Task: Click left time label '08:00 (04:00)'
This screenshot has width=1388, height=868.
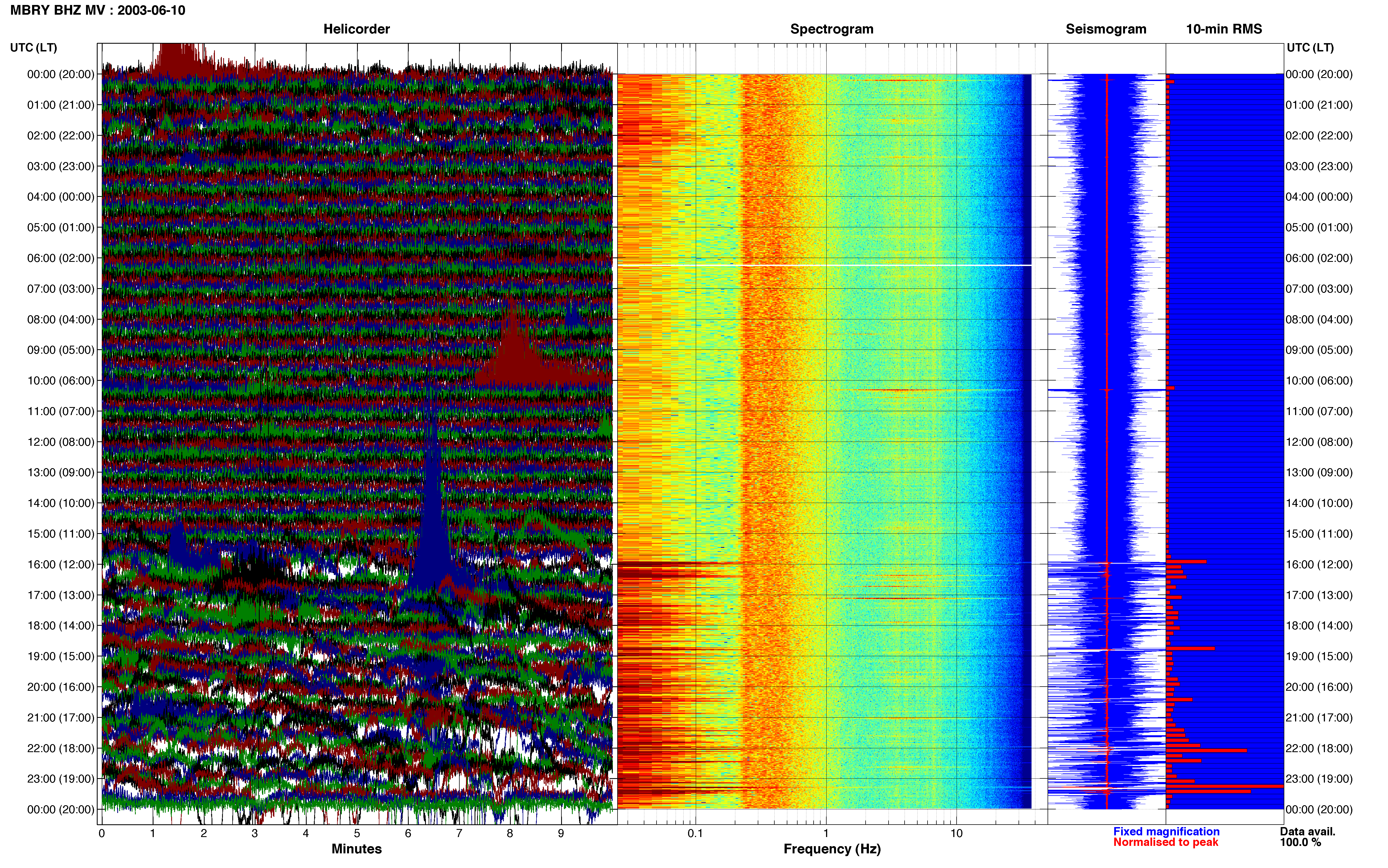Action: 61,320
